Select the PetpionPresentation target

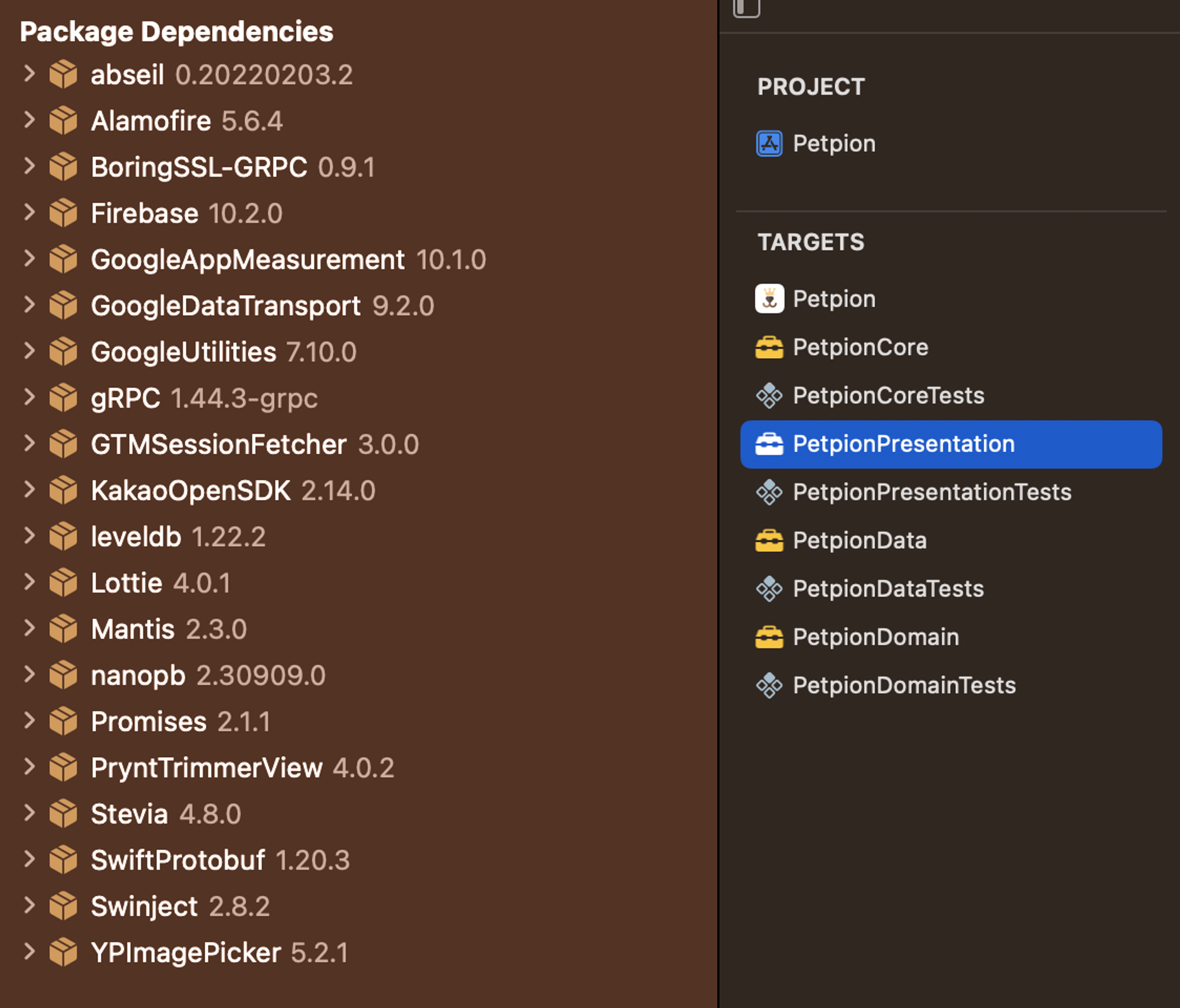903,444
